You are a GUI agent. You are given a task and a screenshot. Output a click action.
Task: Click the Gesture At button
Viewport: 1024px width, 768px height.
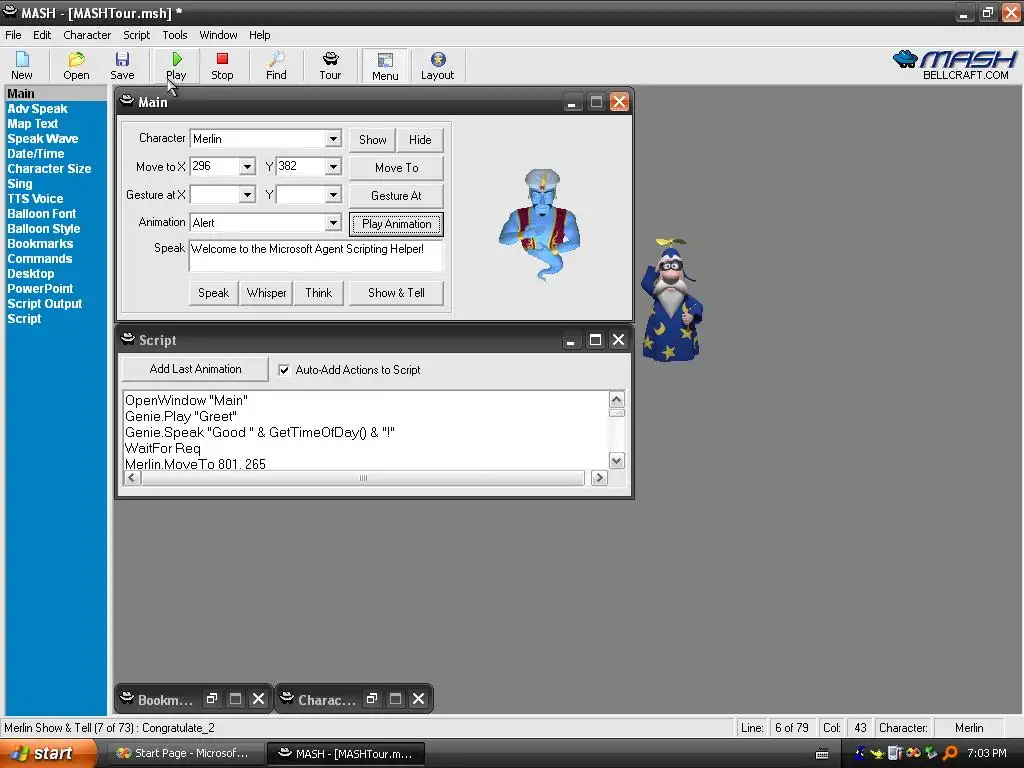(x=396, y=196)
